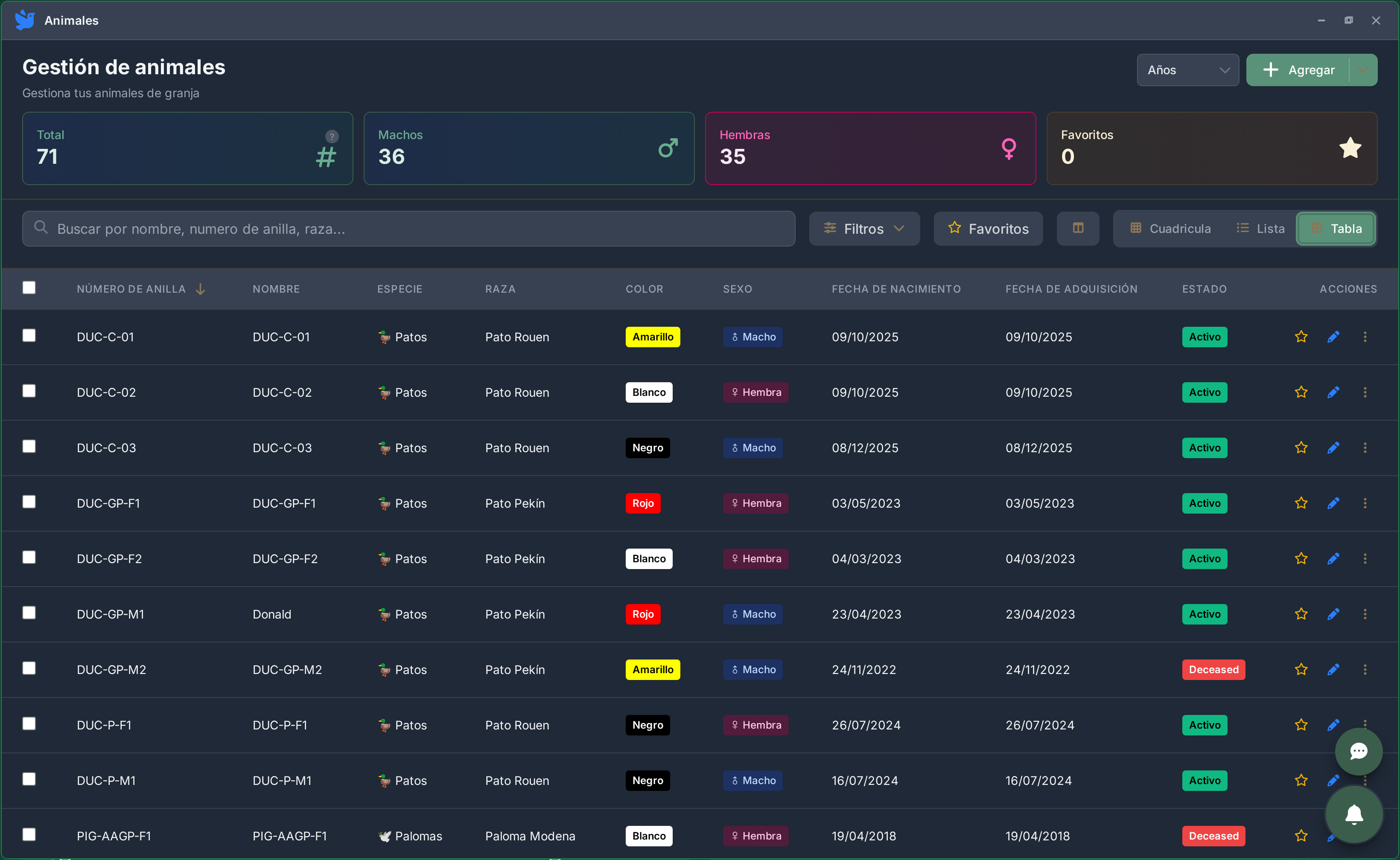Screen dimensions: 1400x860
Task: Open notifications bell icon
Action: (x=1354, y=814)
